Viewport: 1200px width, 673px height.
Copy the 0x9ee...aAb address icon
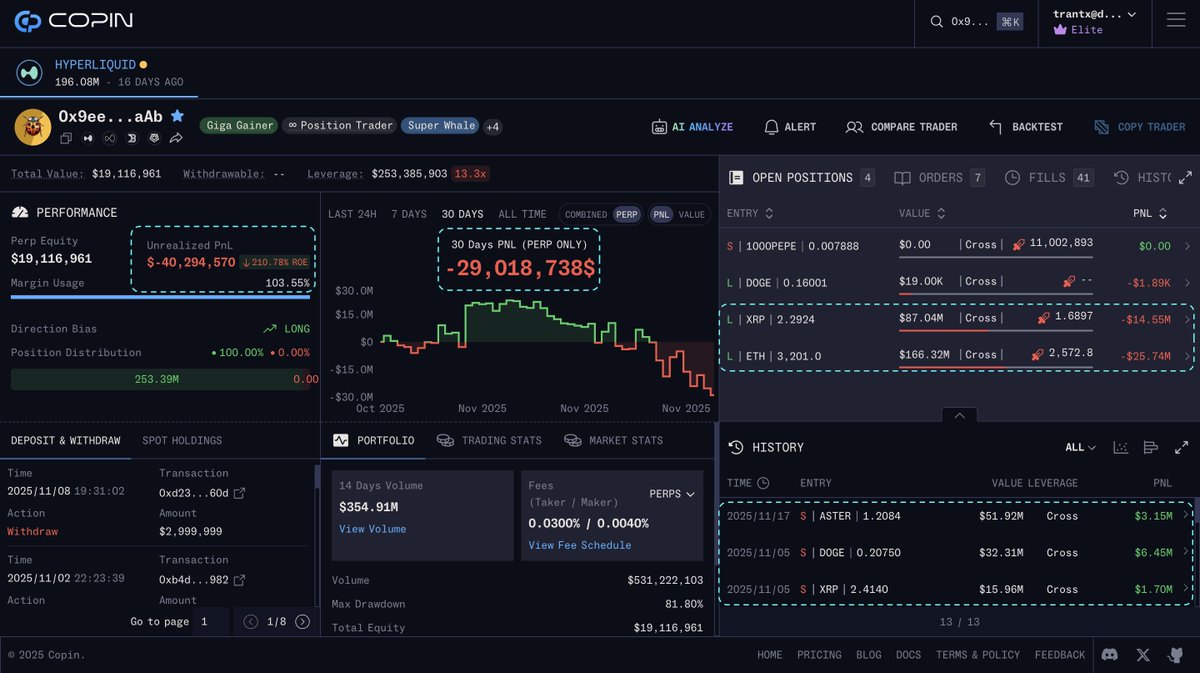[x=65, y=138]
